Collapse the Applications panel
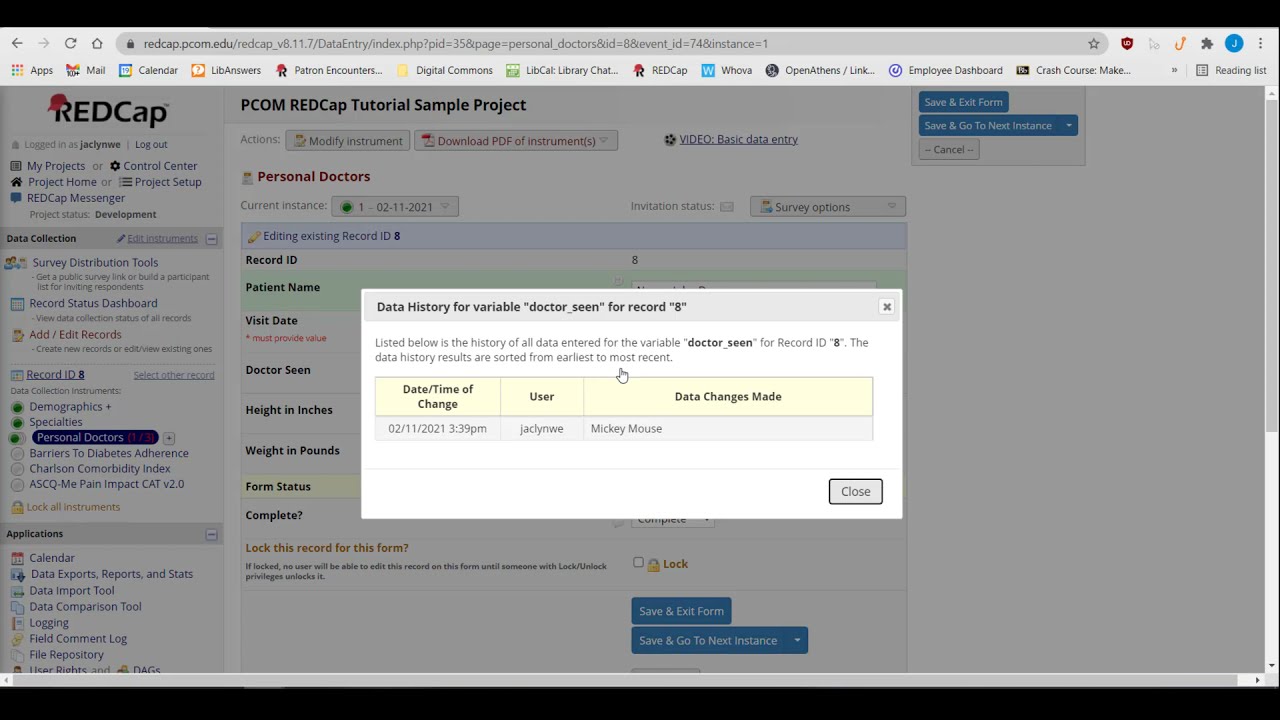Screen dimensions: 1280x720 [211, 534]
